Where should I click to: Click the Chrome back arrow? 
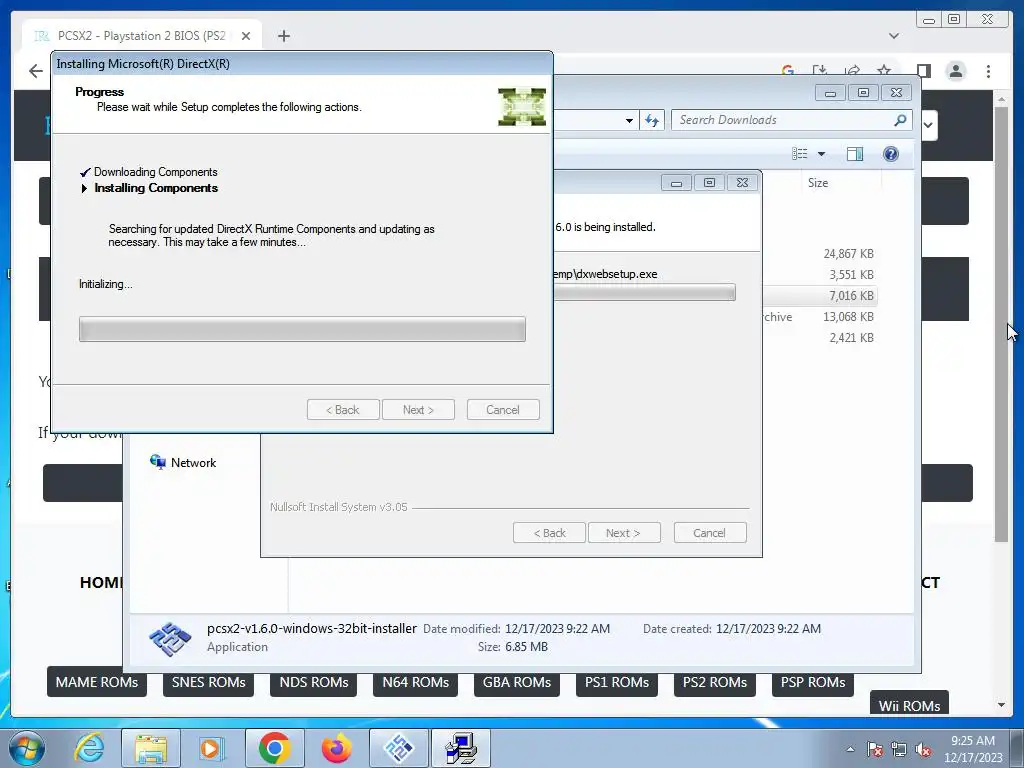pyautogui.click(x=36, y=71)
